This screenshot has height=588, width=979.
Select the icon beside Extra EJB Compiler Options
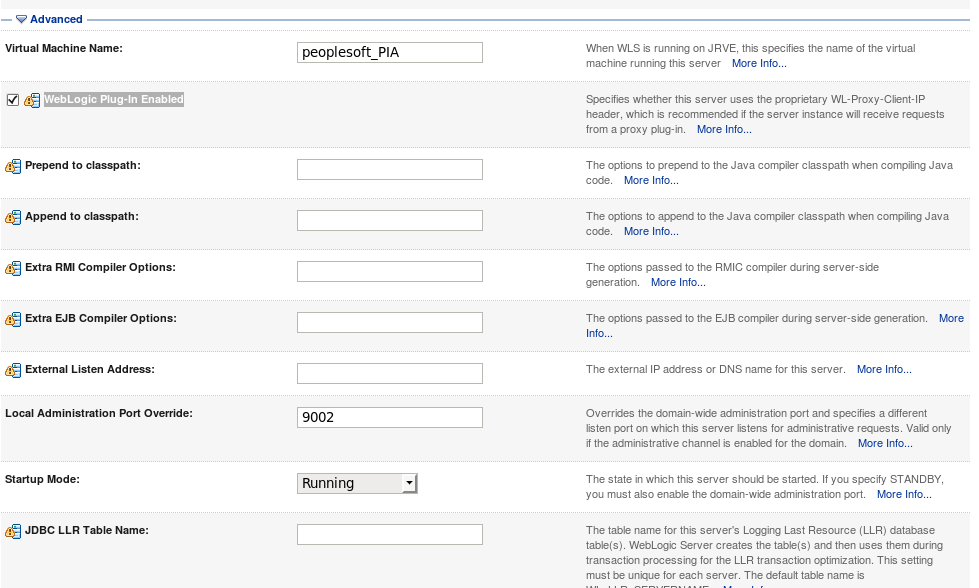[x=13, y=319]
